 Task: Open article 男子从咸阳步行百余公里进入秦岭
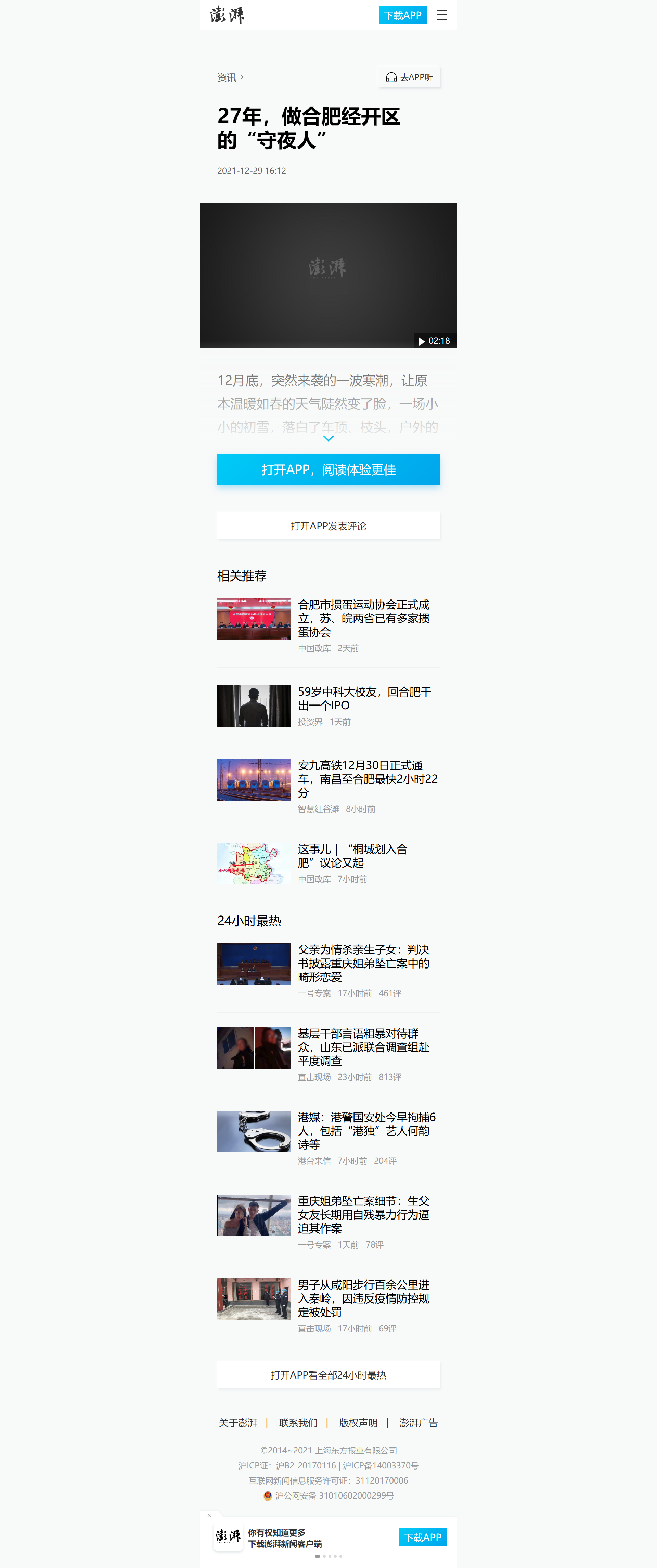(x=364, y=1299)
